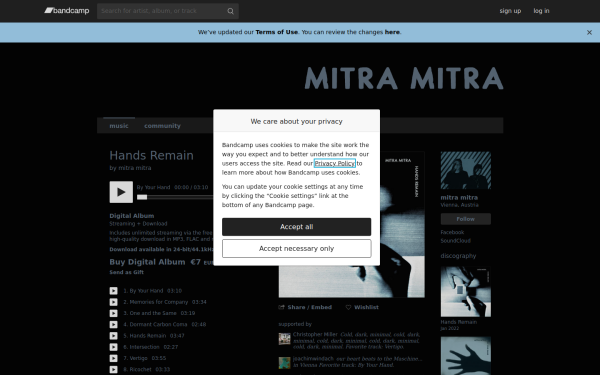Play track 4 Dormant Carbon Coma
The image size is (600, 375).
114,324
